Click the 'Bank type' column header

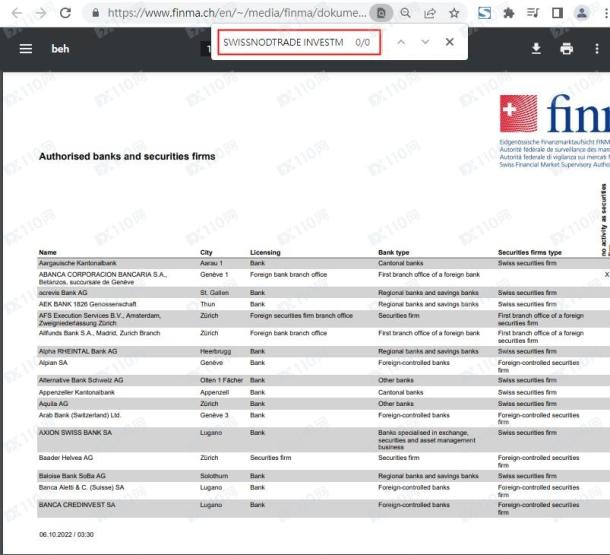pyautogui.click(x=394, y=252)
